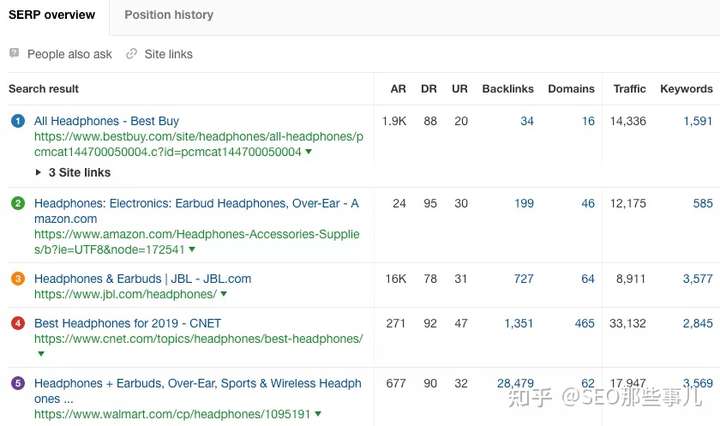Select the SERP overview tab
This screenshot has width=720, height=426.
click(52, 15)
